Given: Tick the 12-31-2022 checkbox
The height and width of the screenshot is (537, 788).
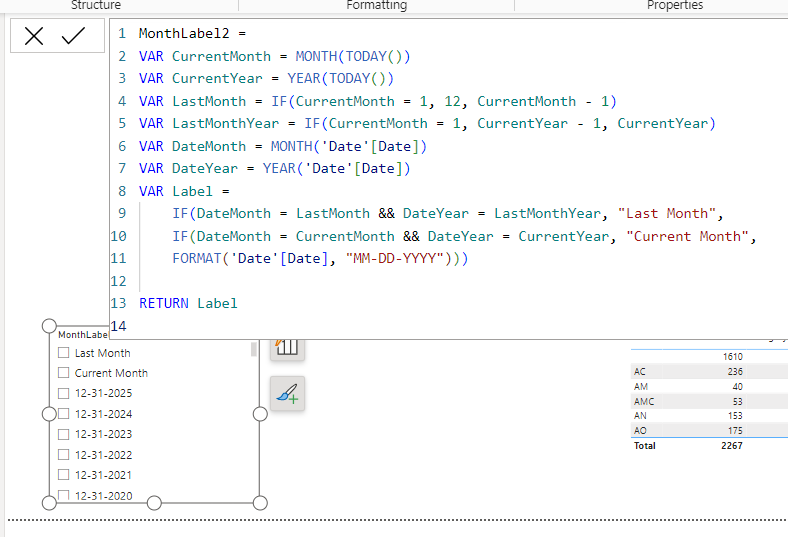Looking at the screenshot, I should coord(63,455).
